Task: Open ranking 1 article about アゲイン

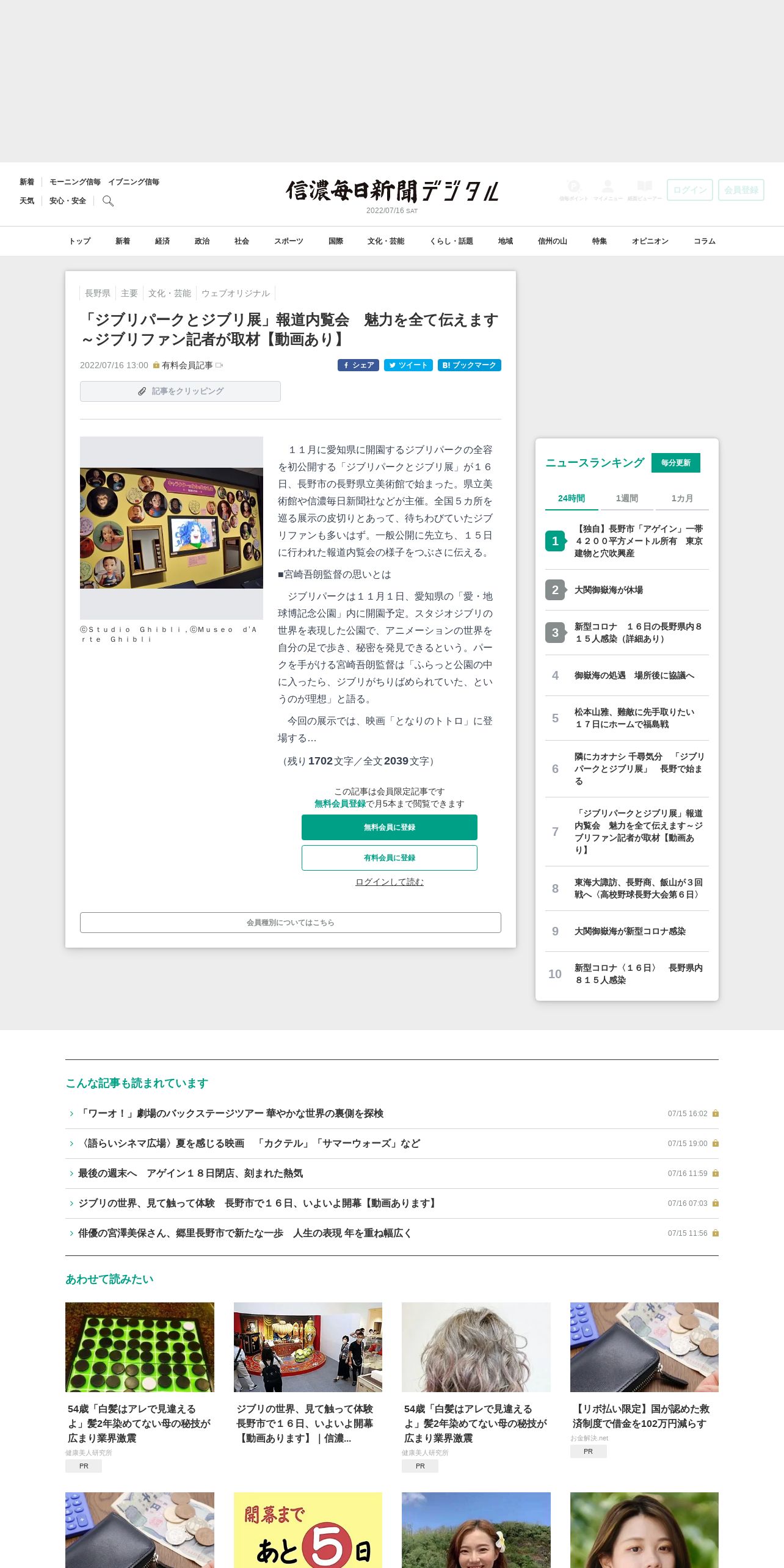Action: click(639, 541)
